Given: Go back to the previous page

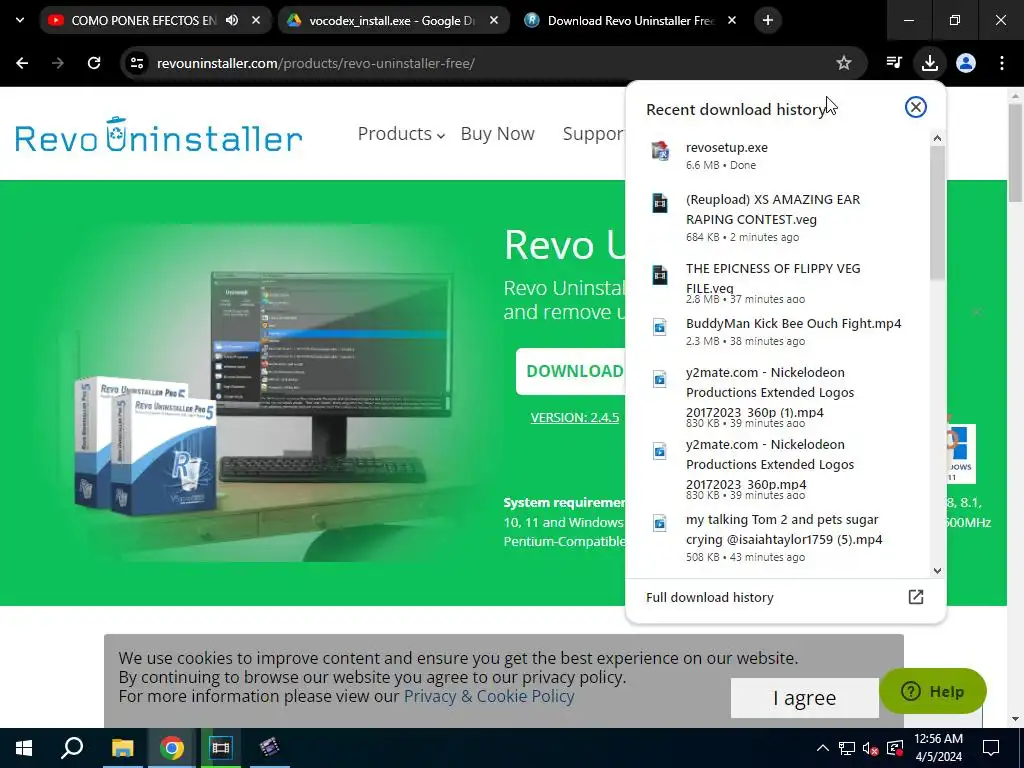Looking at the screenshot, I should pos(22,63).
